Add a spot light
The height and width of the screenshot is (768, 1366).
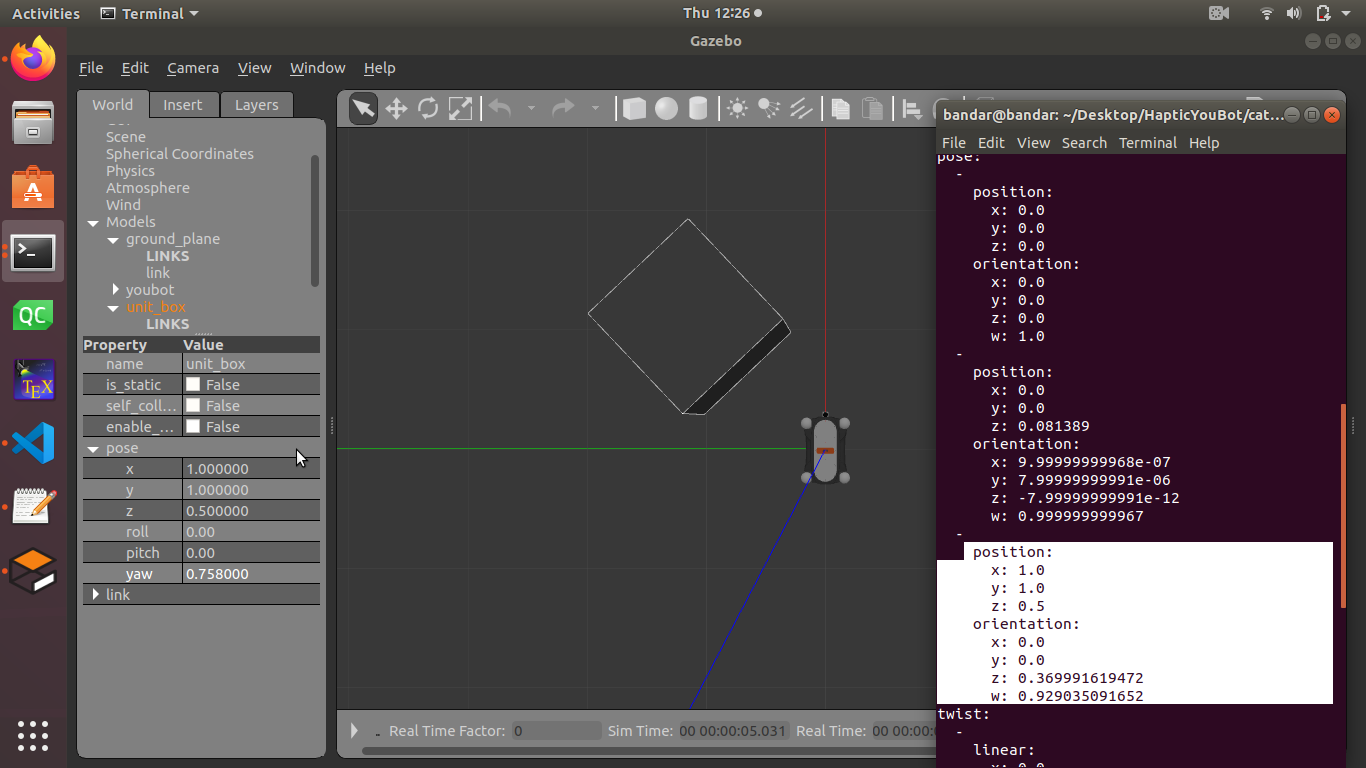click(x=769, y=108)
